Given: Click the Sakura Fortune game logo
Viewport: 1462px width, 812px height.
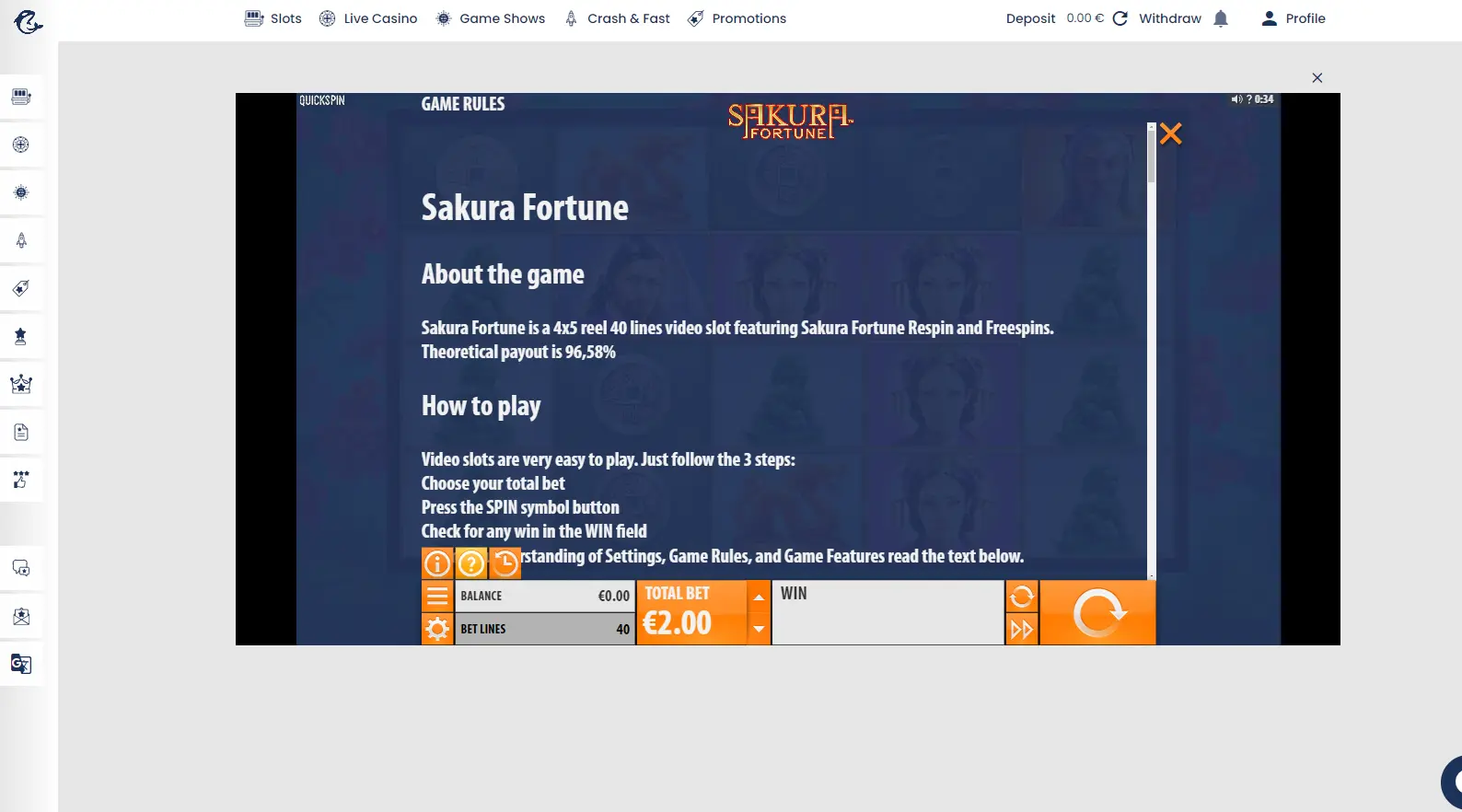Looking at the screenshot, I should coord(790,122).
